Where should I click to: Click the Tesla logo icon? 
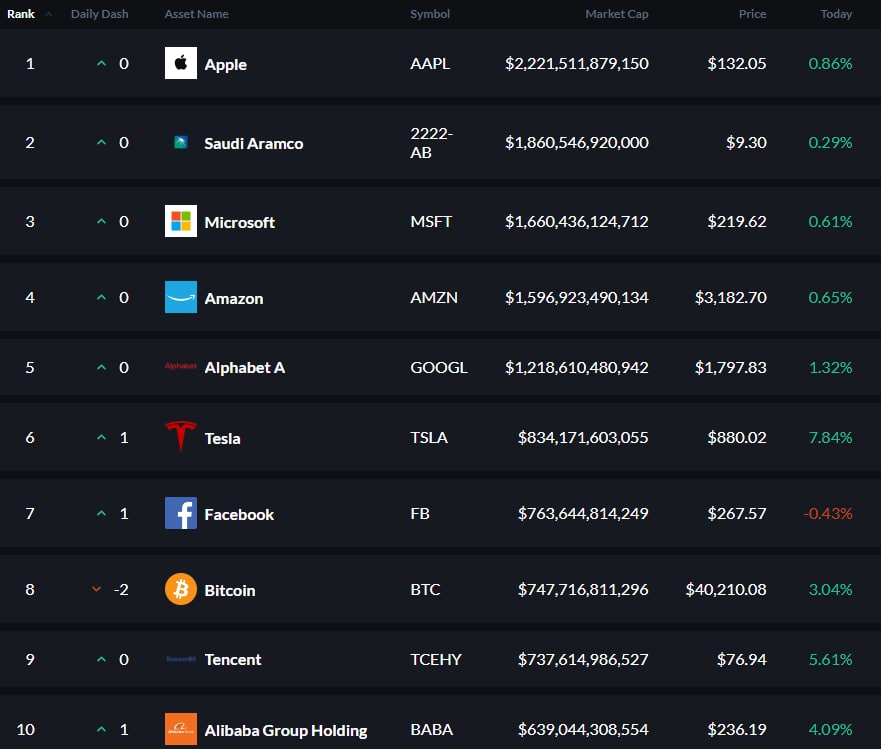coord(181,437)
